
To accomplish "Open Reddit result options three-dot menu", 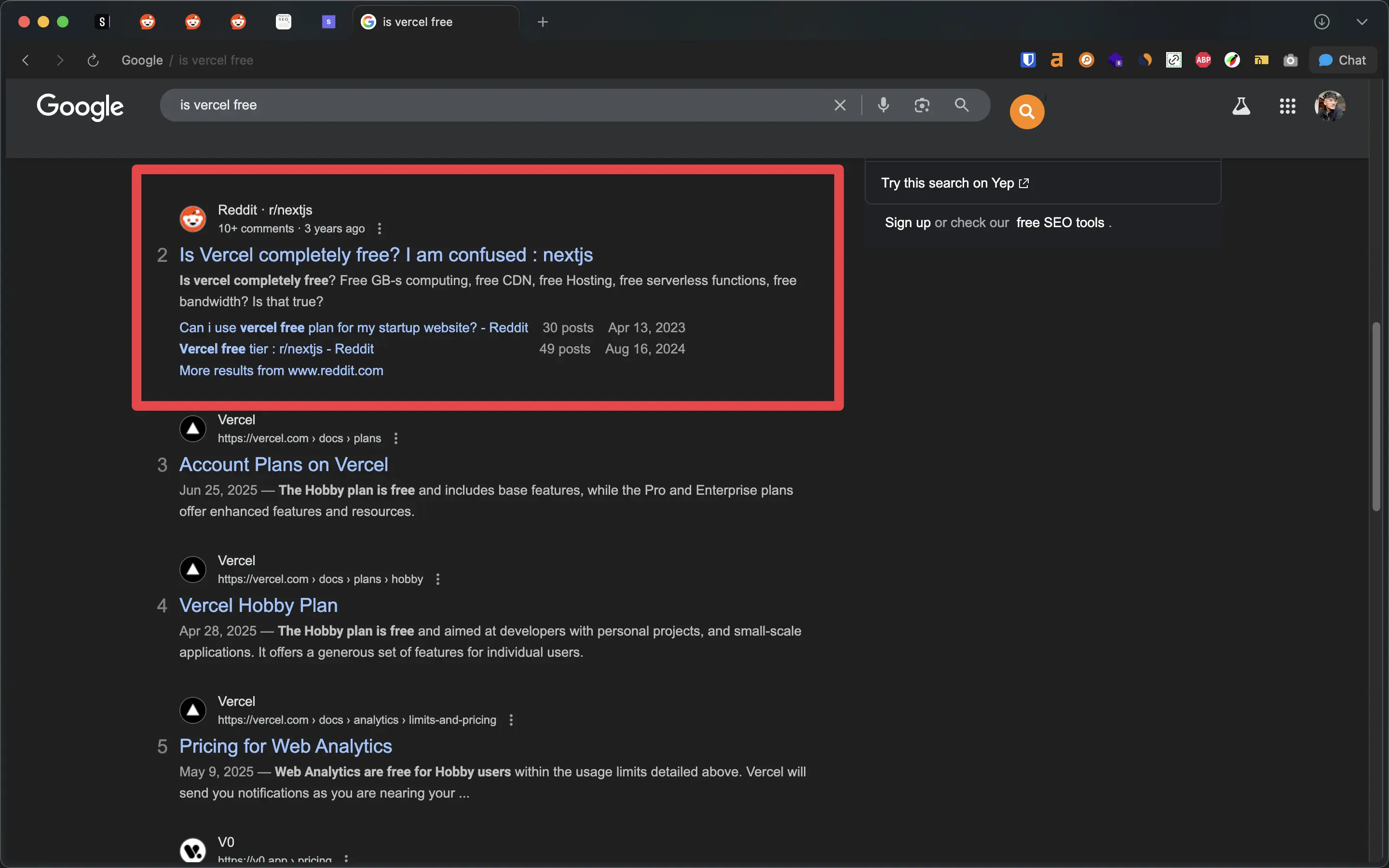I will coord(380,229).
